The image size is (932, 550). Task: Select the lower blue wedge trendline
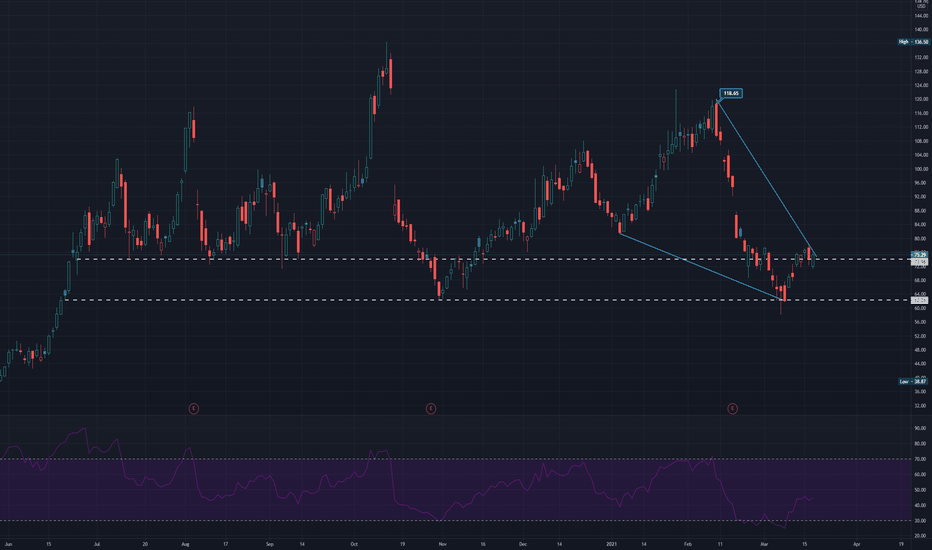701,266
